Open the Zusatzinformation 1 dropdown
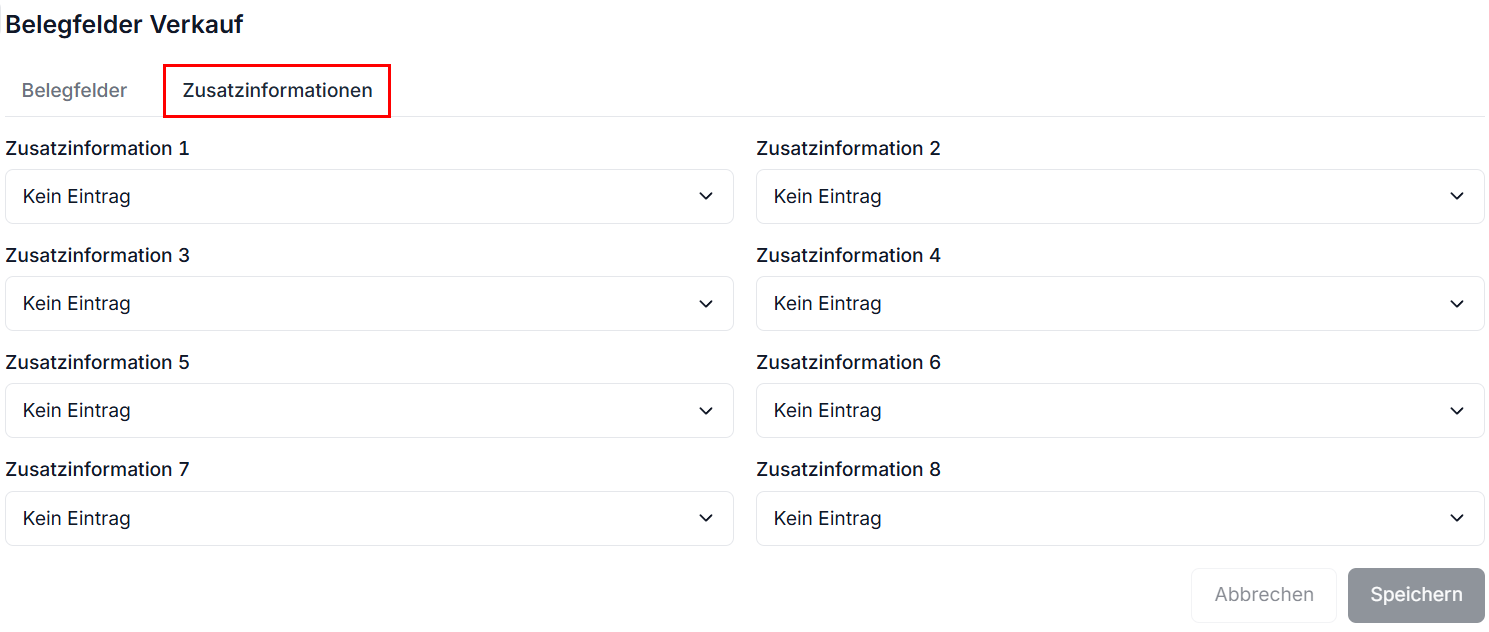The height and width of the screenshot is (632, 1489). pos(369,196)
